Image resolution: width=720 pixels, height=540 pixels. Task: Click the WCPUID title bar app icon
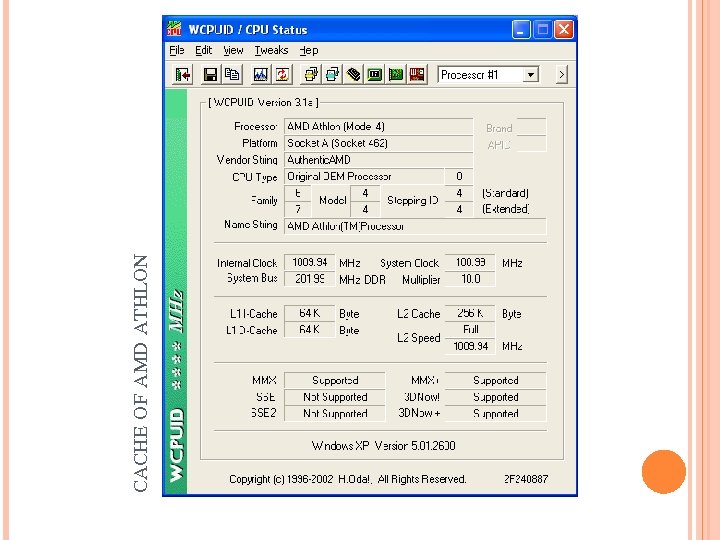[174, 29]
